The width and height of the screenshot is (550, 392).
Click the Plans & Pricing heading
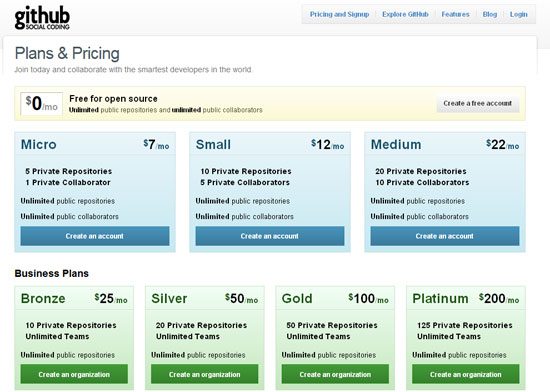67,54
